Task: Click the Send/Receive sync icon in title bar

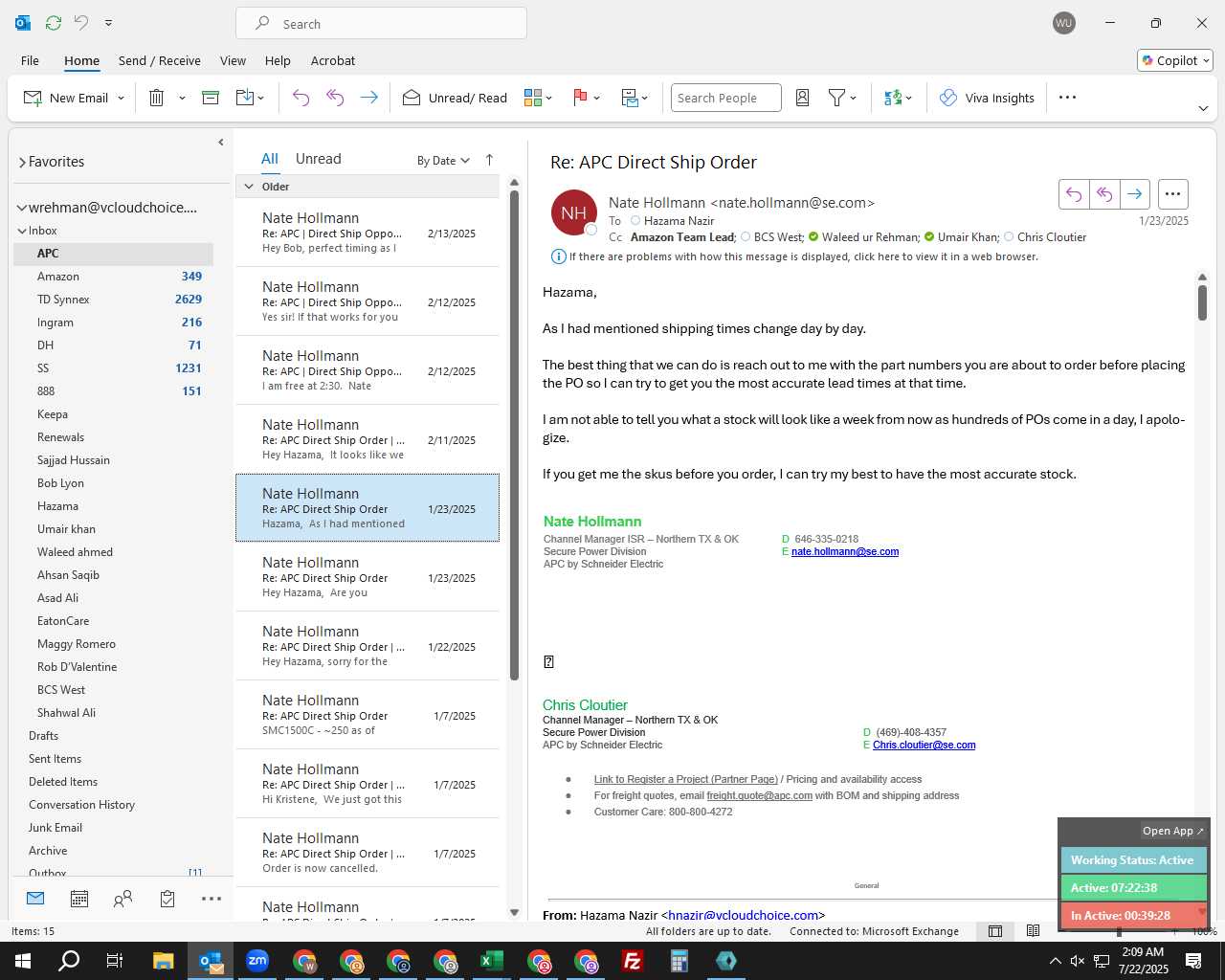Action: pyautogui.click(x=54, y=23)
